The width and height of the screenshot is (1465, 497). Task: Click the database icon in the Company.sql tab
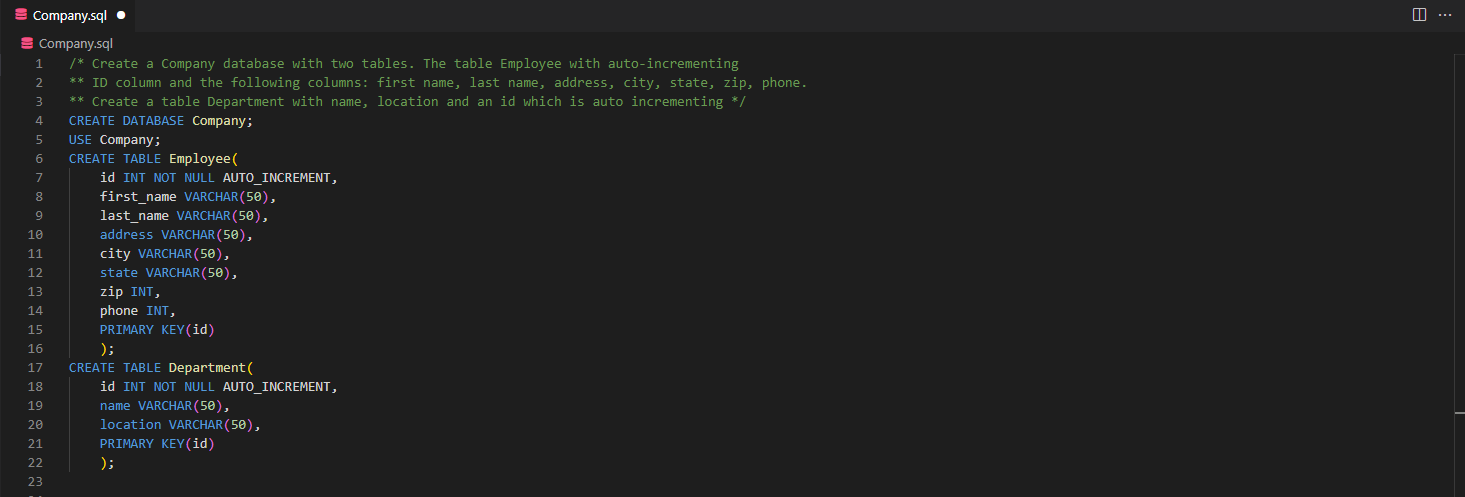pyautogui.click(x=21, y=16)
